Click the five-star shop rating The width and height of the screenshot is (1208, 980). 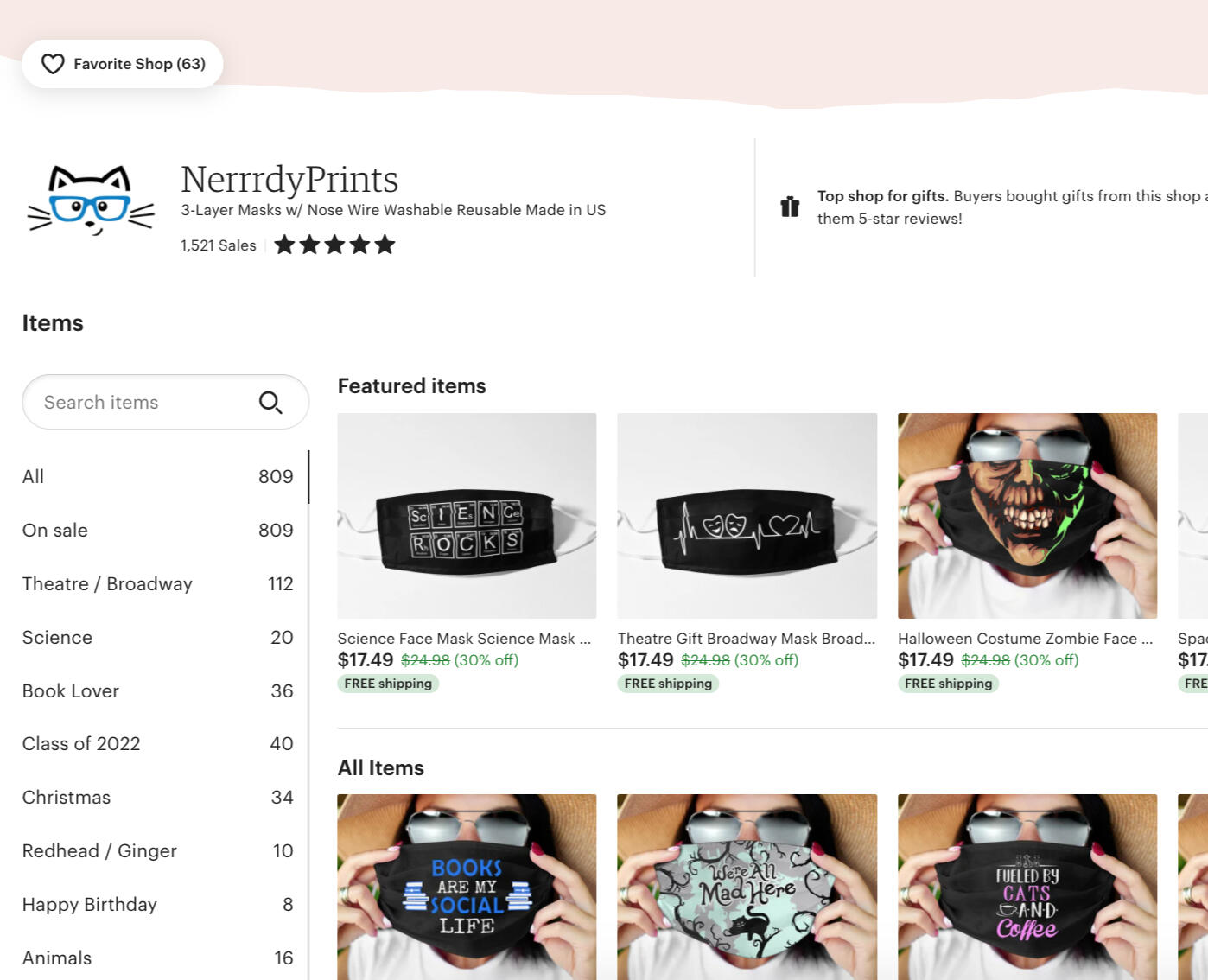(334, 245)
